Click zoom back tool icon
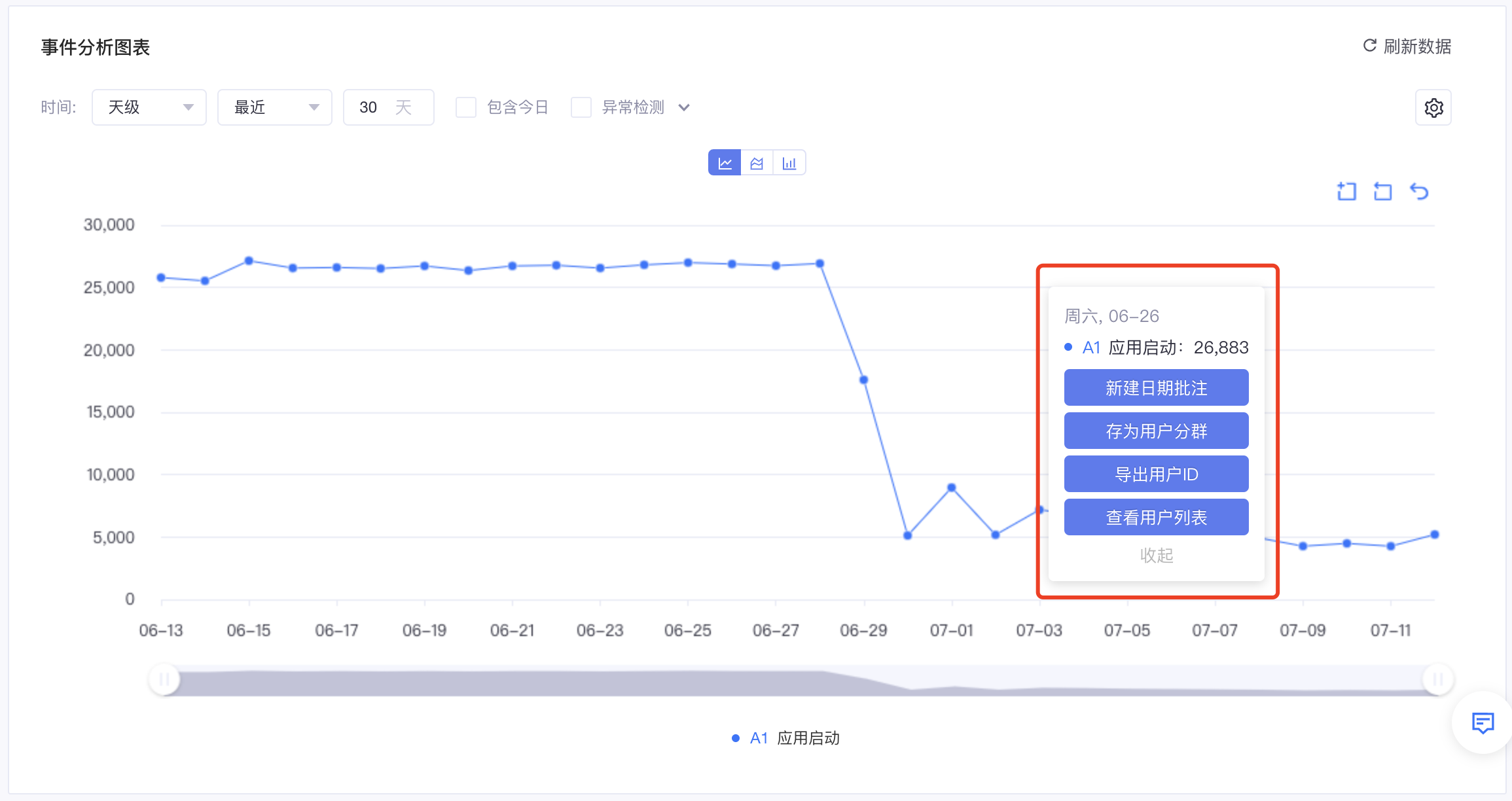The width and height of the screenshot is (1512, 801). pyautogui.click(x=1382, y=191)
